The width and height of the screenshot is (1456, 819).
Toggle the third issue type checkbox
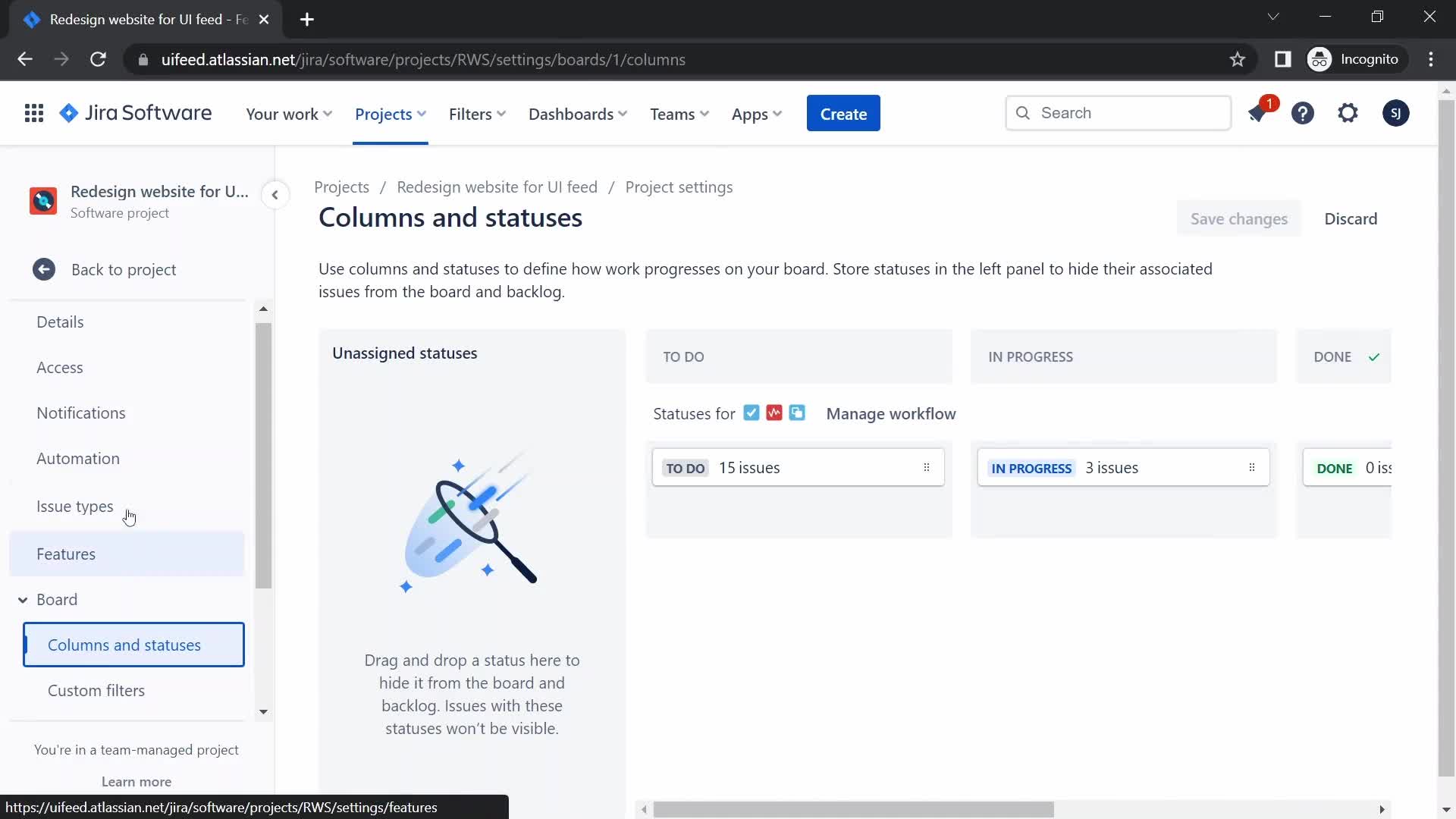pos(797,413)
